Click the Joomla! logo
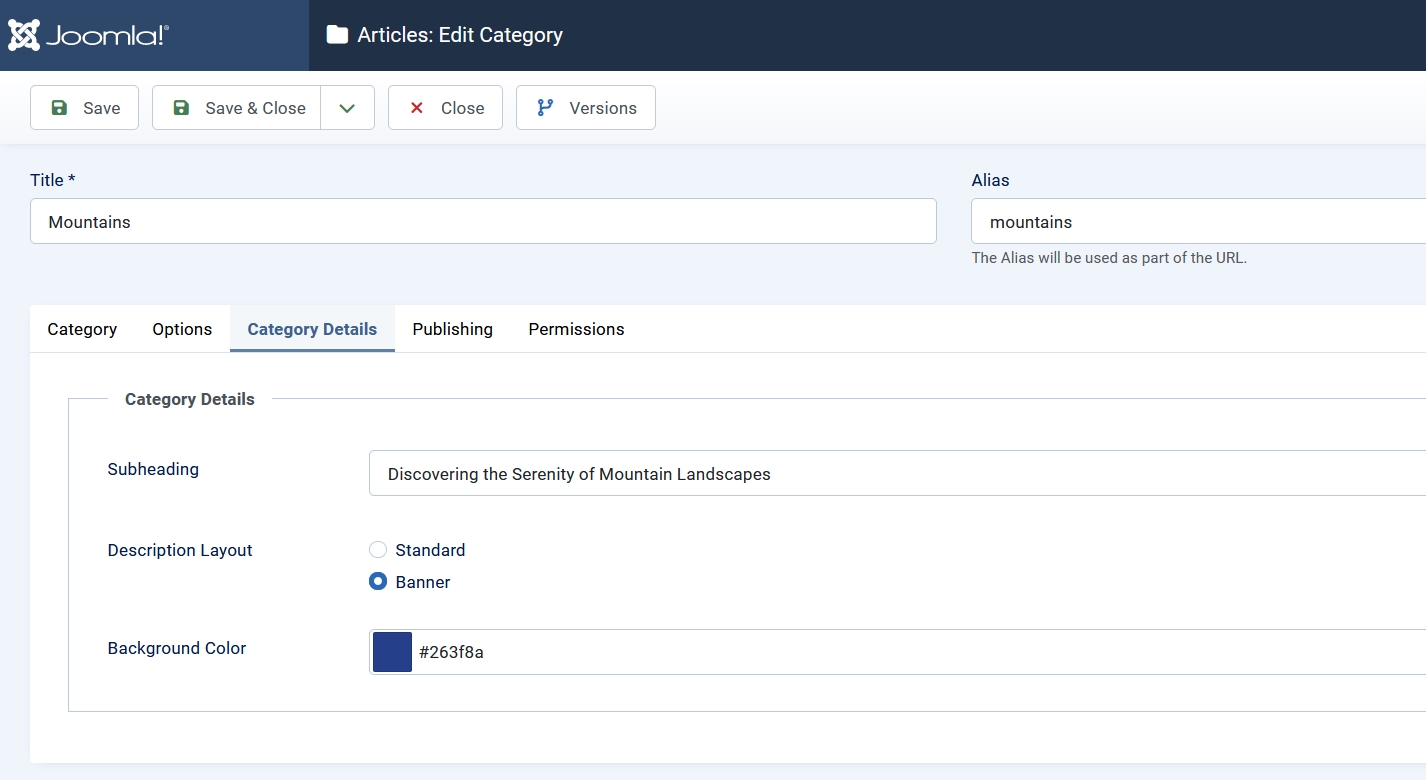 tap(88, 35)
